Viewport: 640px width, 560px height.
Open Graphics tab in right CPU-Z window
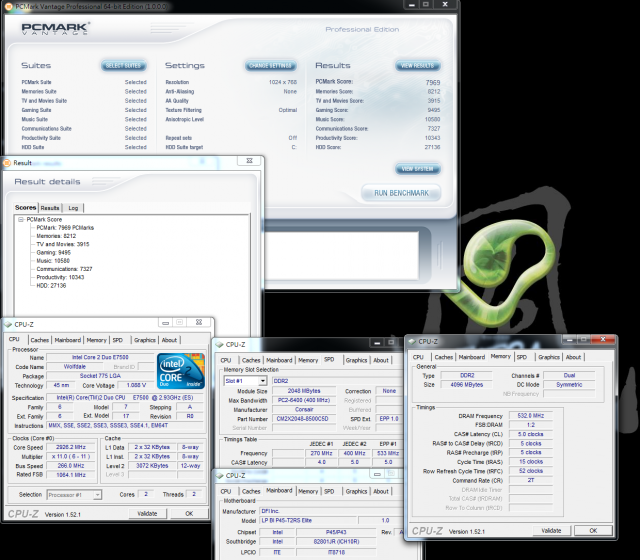549,357
